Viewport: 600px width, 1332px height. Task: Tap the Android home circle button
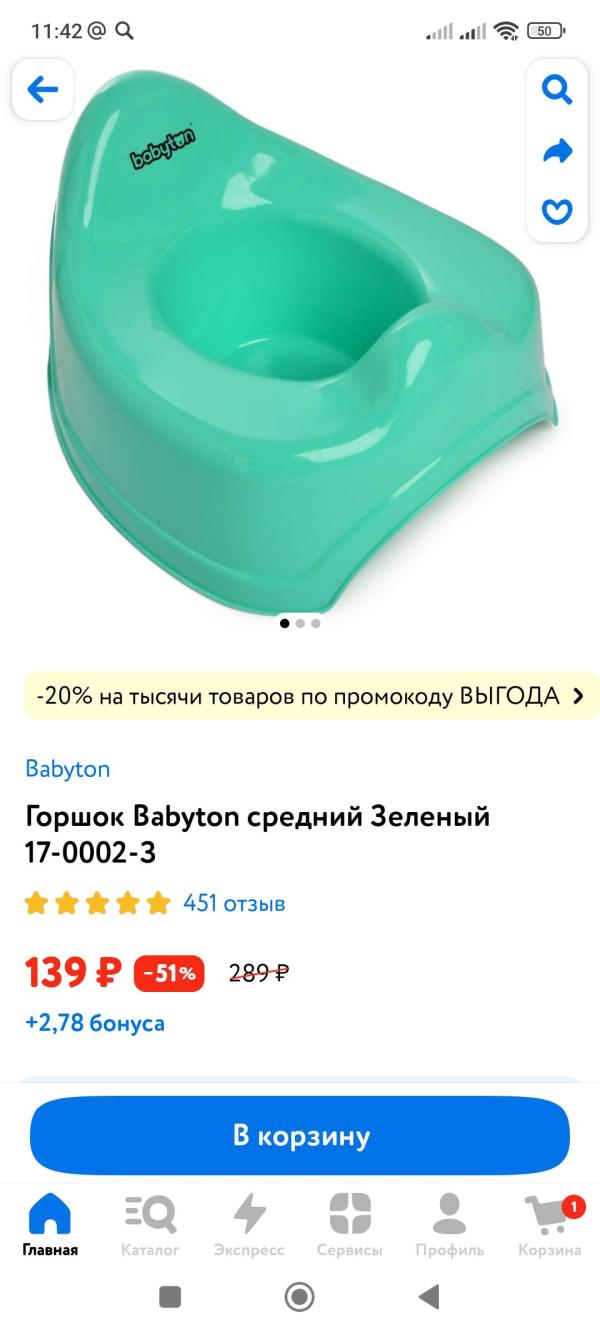[299, 1297]
